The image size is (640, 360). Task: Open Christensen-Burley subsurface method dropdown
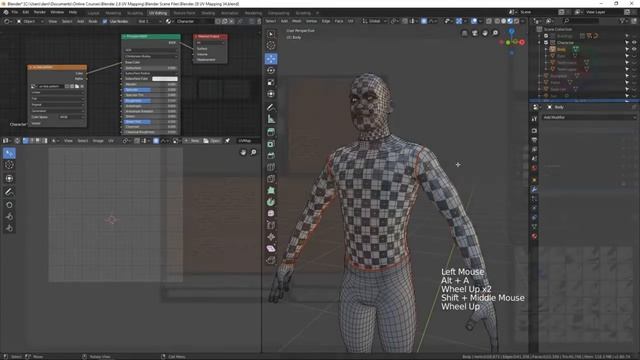coord(151,56)
